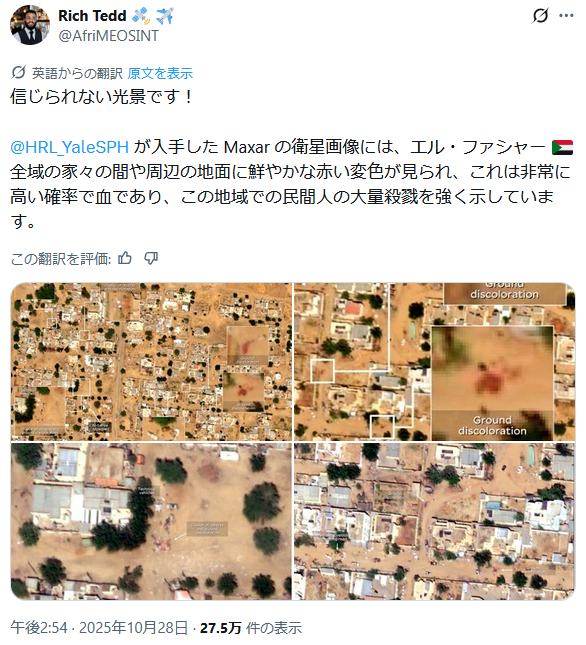Click the post timestamp 午後2:54

click(39, 628)
